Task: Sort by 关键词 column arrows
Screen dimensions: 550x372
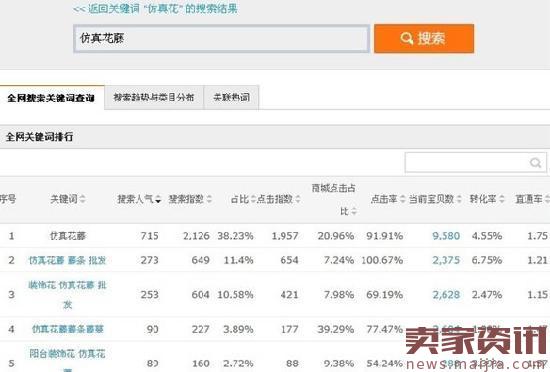Action: [82, 199]
